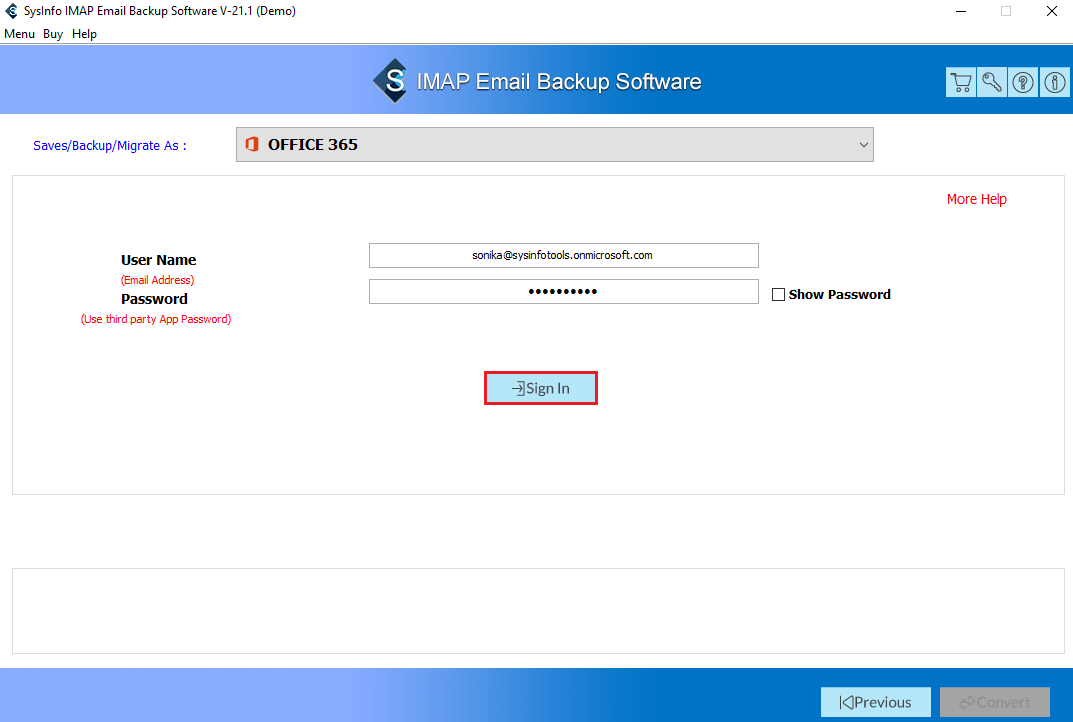Click 'Saves/Backup/Migrate As :' label
Screen dimensions: 1073x722
(x=109, y=146)
